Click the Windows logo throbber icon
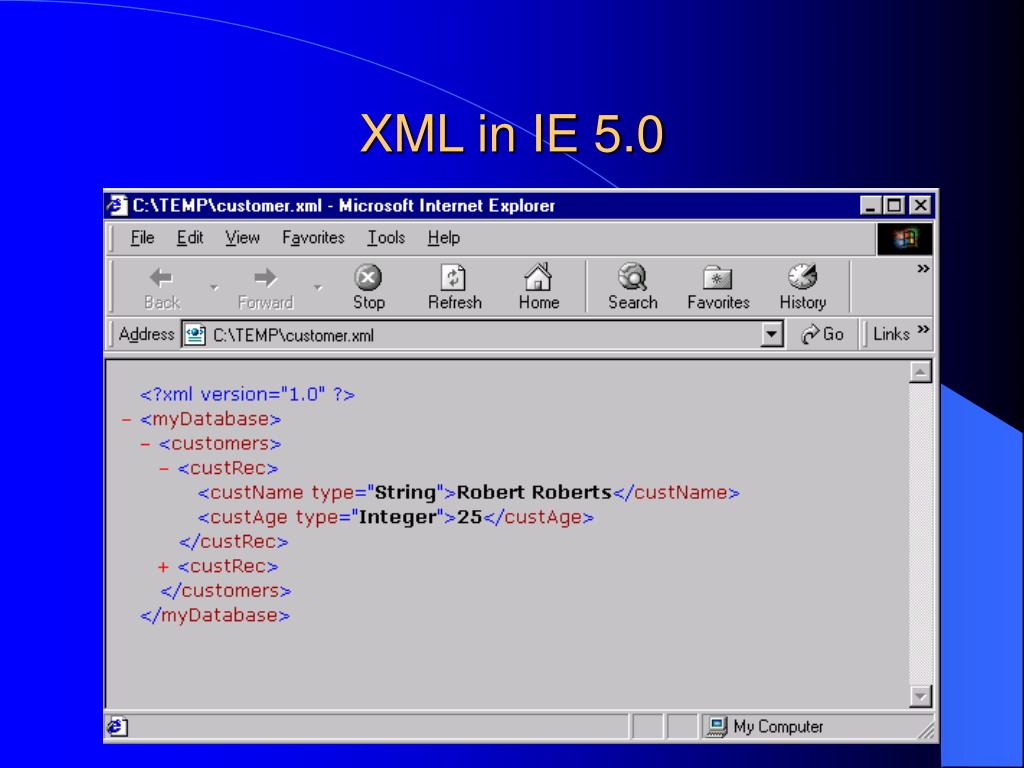1024x768 pixels. pyautogui.click(x=904, y=238)
